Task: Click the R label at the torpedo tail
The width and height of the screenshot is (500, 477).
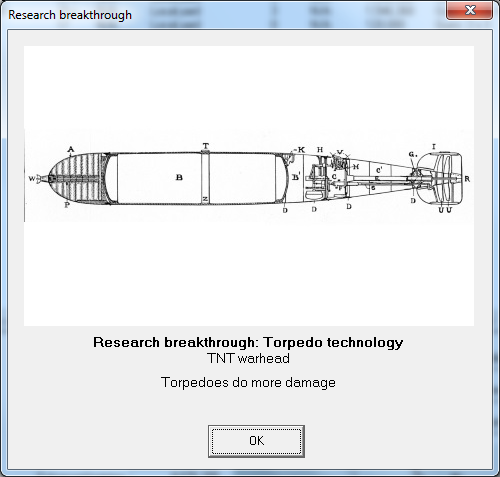Action: pyautogui.click(x=467, y=179)
